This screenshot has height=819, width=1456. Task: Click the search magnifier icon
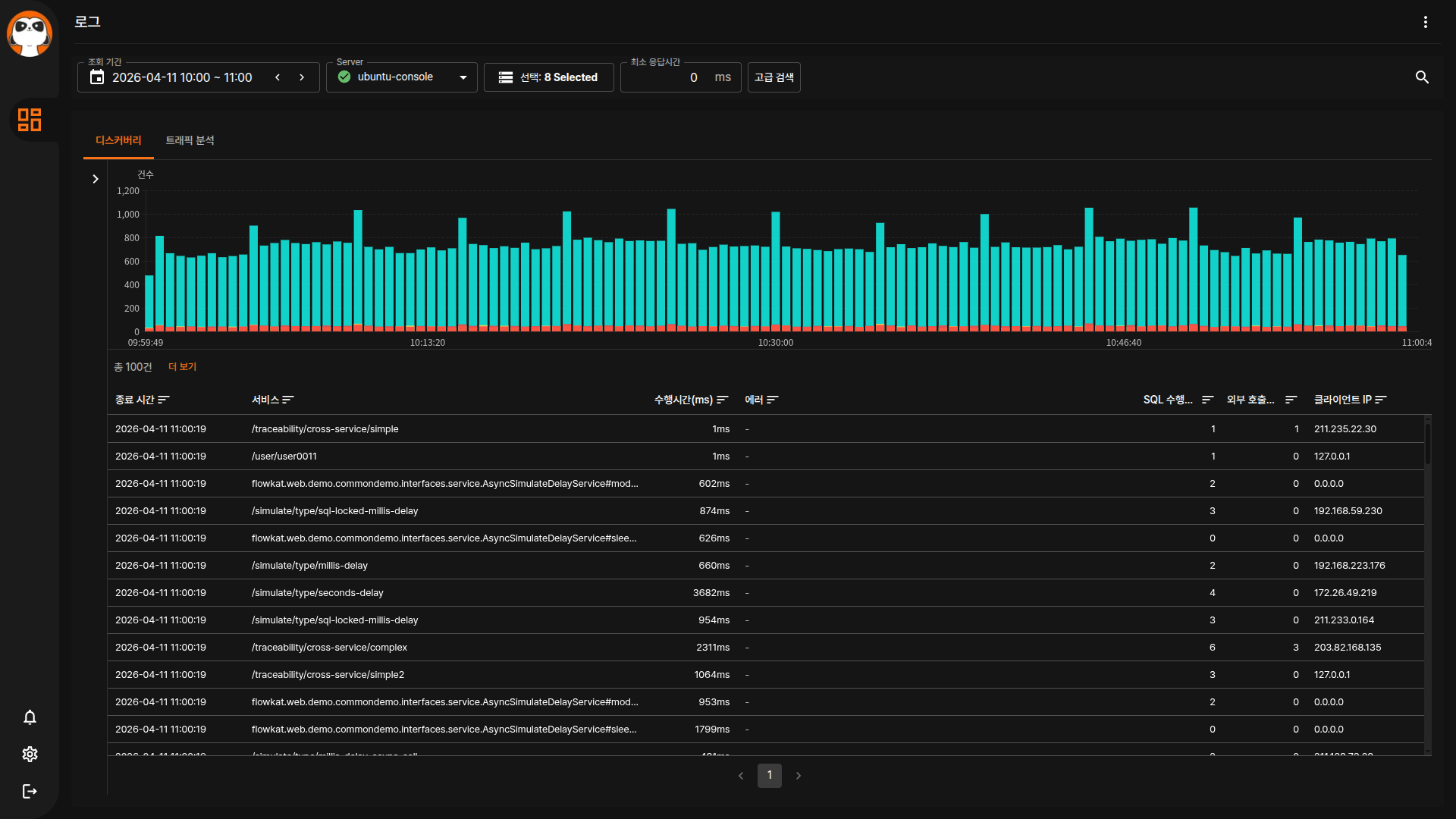click(x=1422, y=77)
